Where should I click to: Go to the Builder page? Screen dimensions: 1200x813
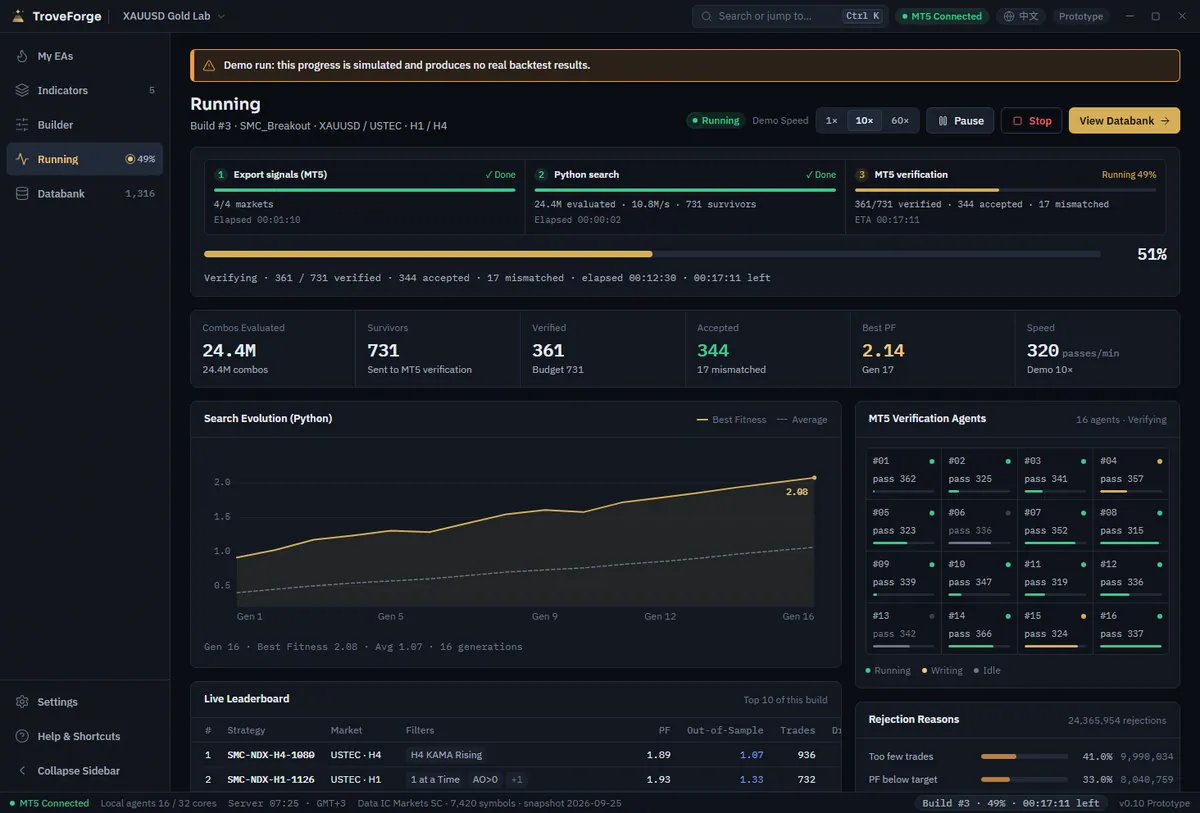tap(85, 125)
